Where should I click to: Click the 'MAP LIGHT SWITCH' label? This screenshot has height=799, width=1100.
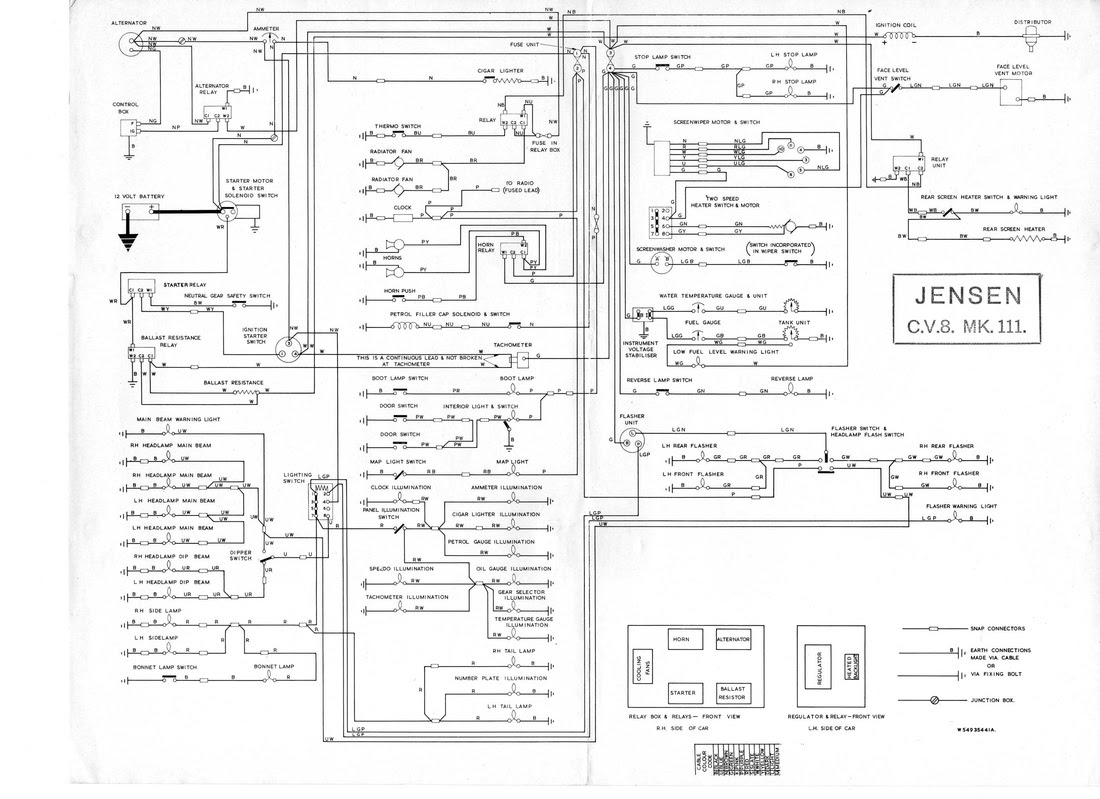tap(398, 462)
